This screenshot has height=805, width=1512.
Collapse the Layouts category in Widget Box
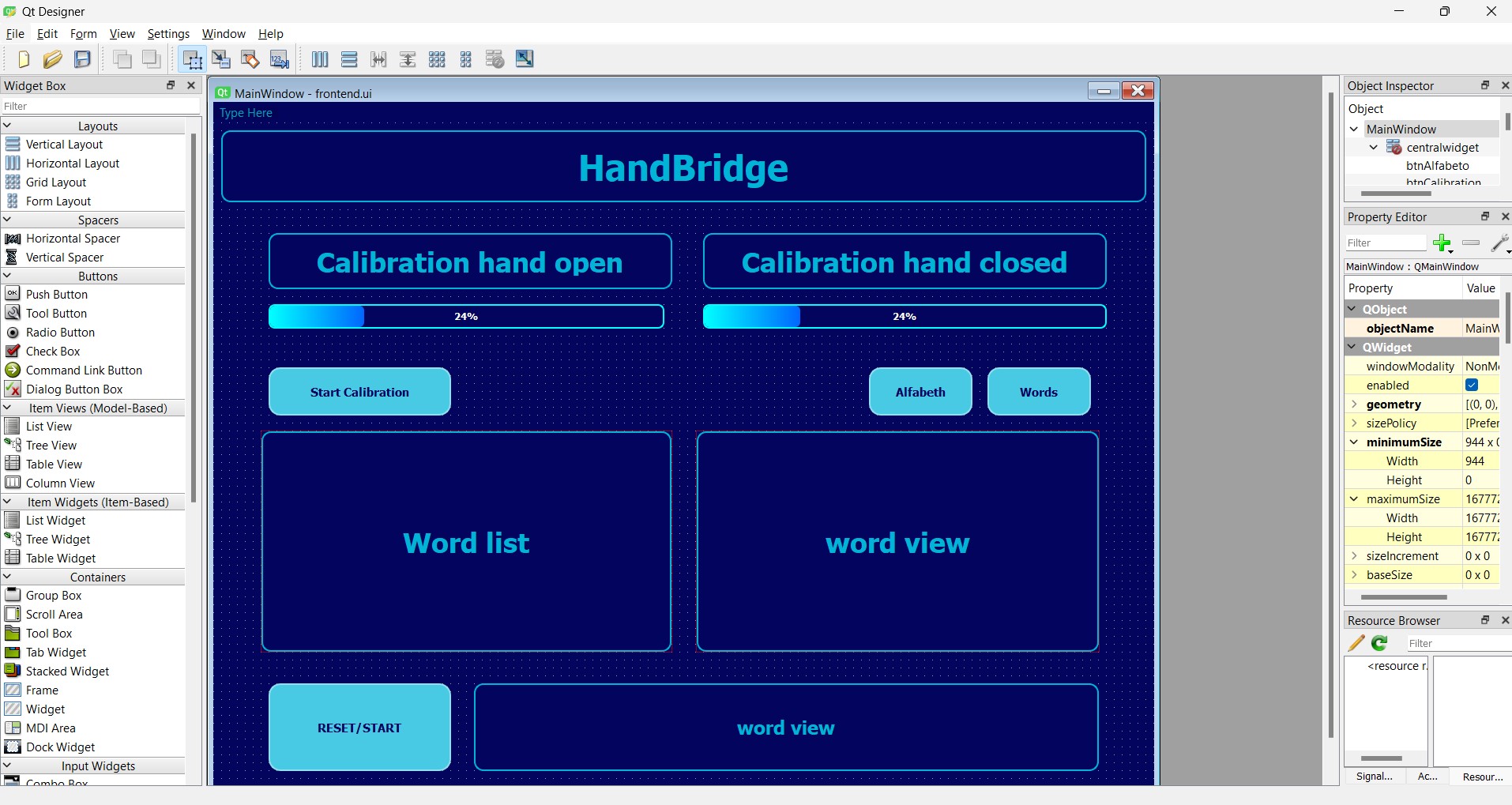[x=7, y=126]
